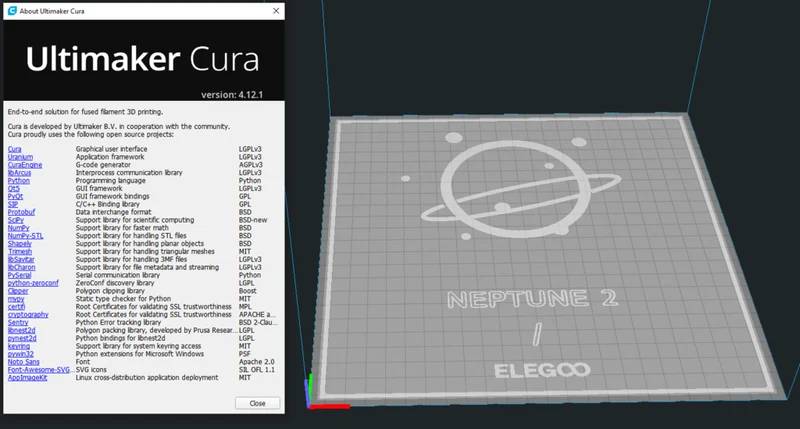Open the Cura project link
Screen dimensions: 800x429
point(14,149)
